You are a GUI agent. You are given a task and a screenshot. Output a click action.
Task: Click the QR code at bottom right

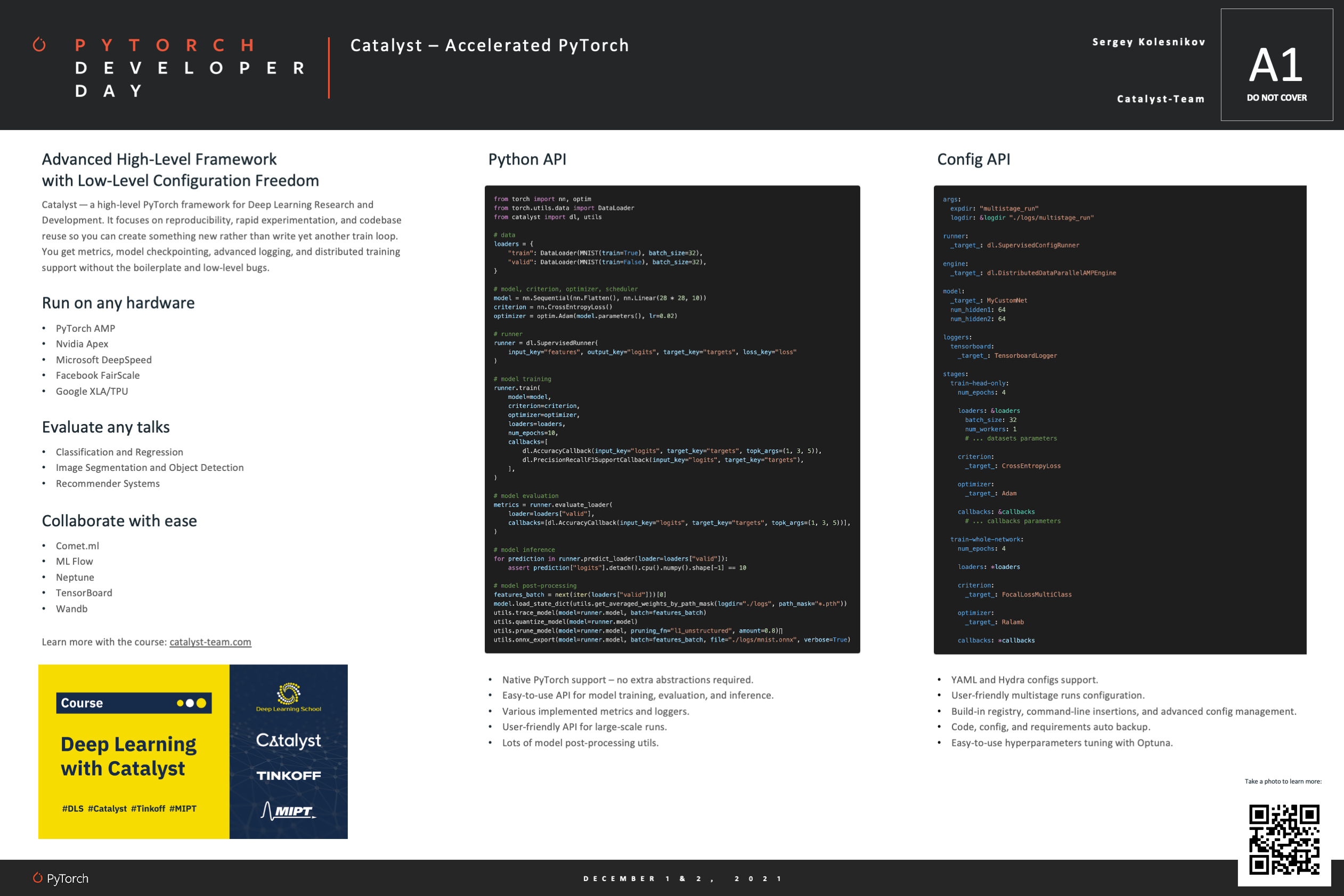point(1284,840)
